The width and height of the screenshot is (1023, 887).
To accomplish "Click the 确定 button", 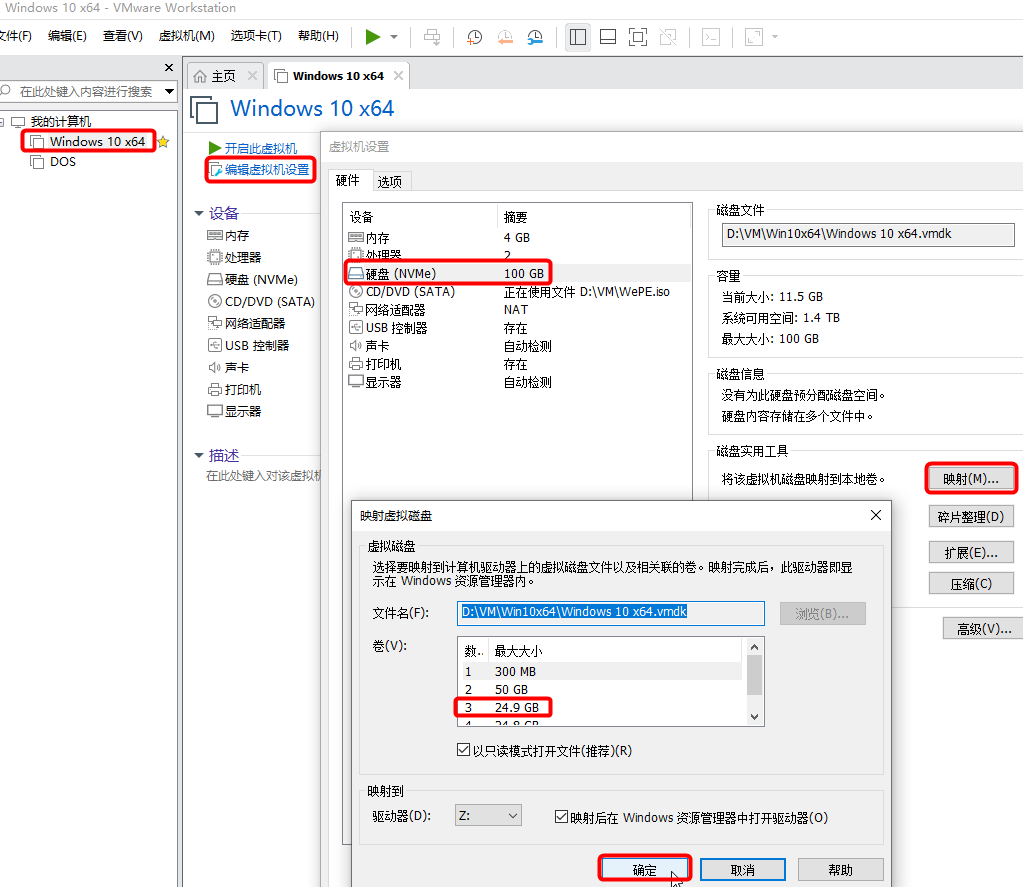I will point(645,870).
